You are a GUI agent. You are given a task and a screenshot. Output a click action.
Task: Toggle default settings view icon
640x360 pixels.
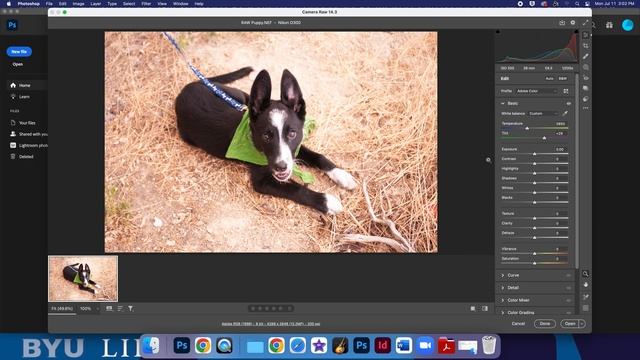[x=485, y=309]
